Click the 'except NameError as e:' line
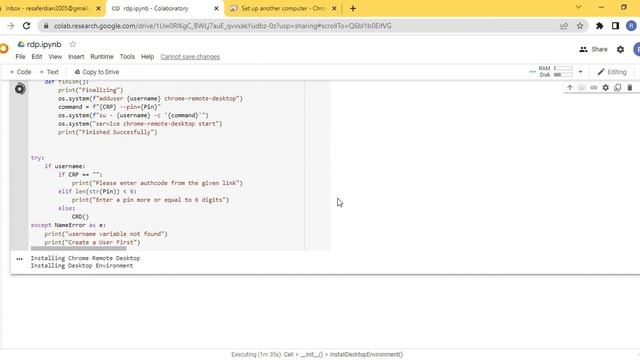 click(68, 225)
